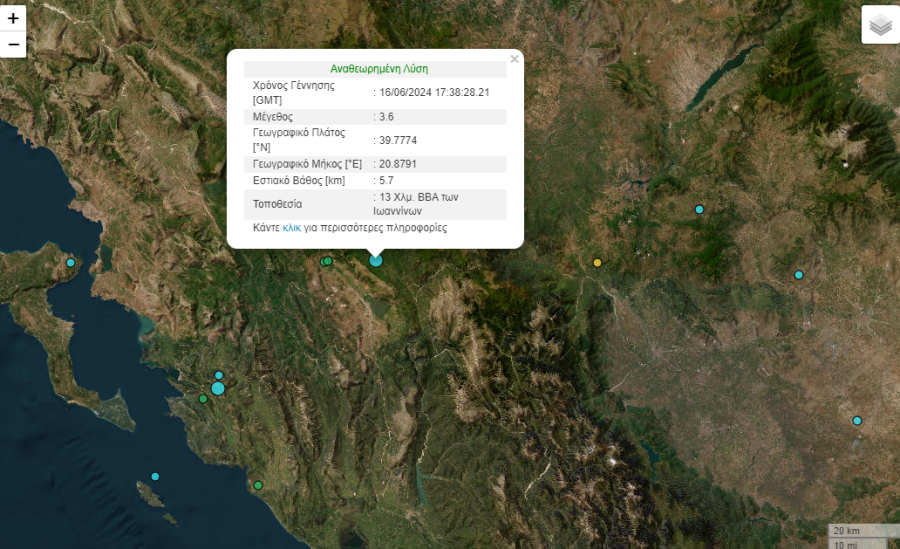
Task: Select the green marker on the southern coastline
Action: [258, 486]
